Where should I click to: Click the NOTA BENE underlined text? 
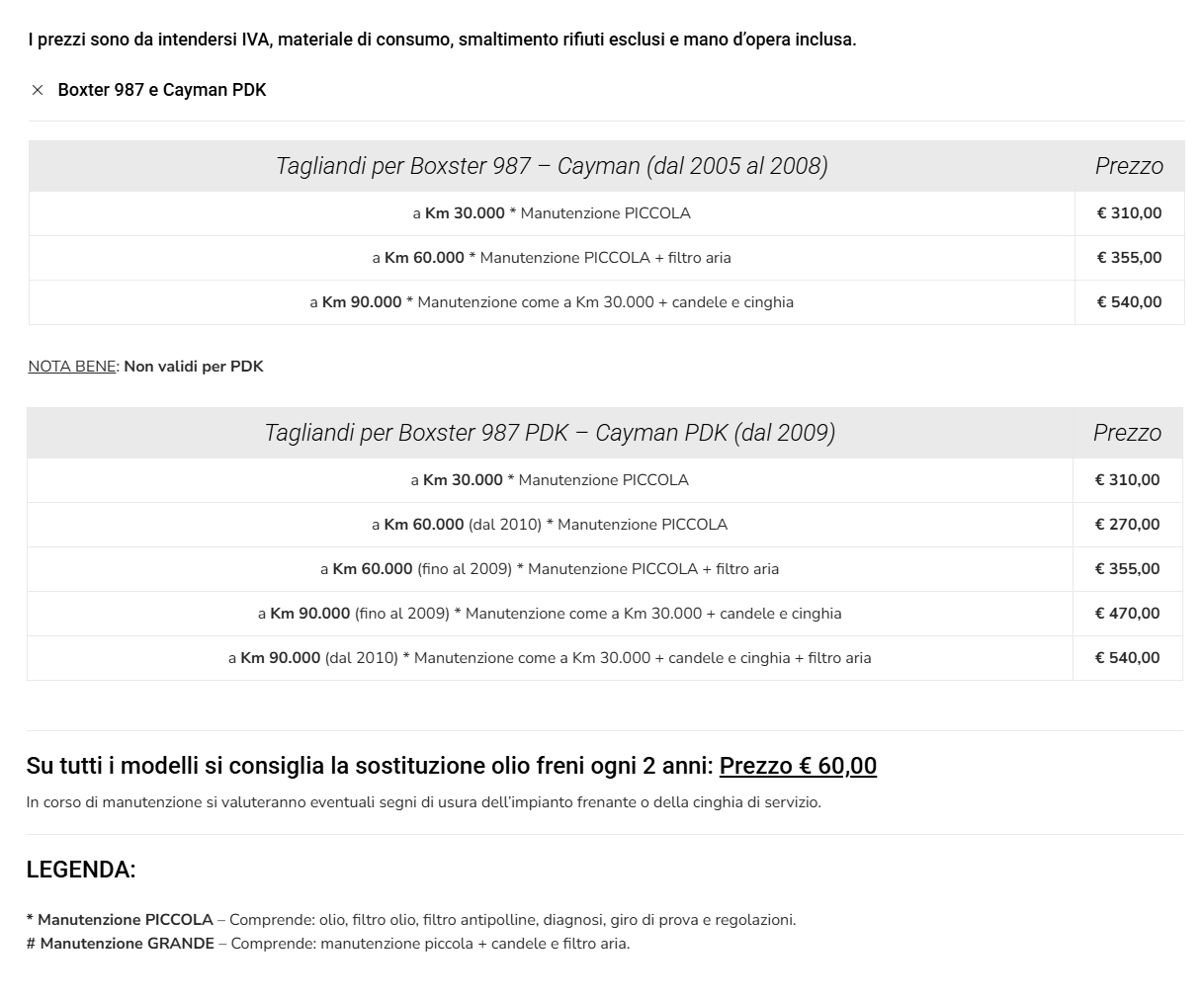pos(72,367)
